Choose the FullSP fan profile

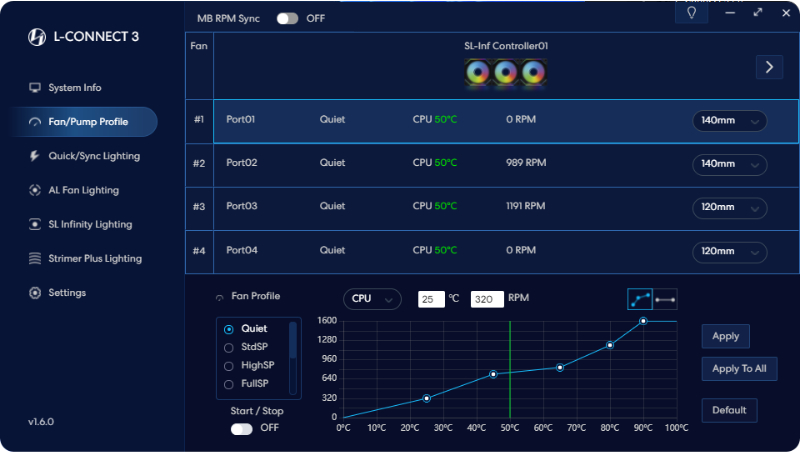[x=229, y=383]
